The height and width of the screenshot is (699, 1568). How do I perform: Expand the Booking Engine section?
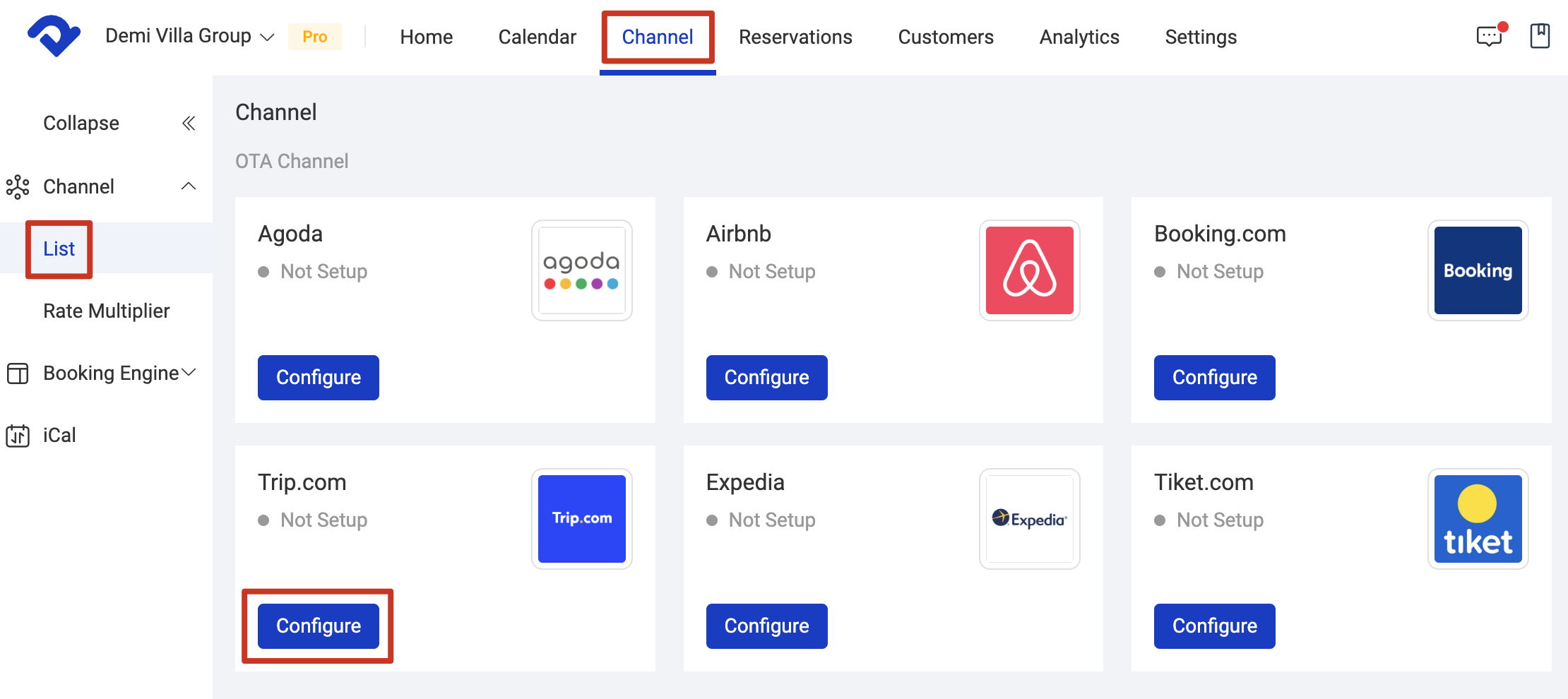188,372
